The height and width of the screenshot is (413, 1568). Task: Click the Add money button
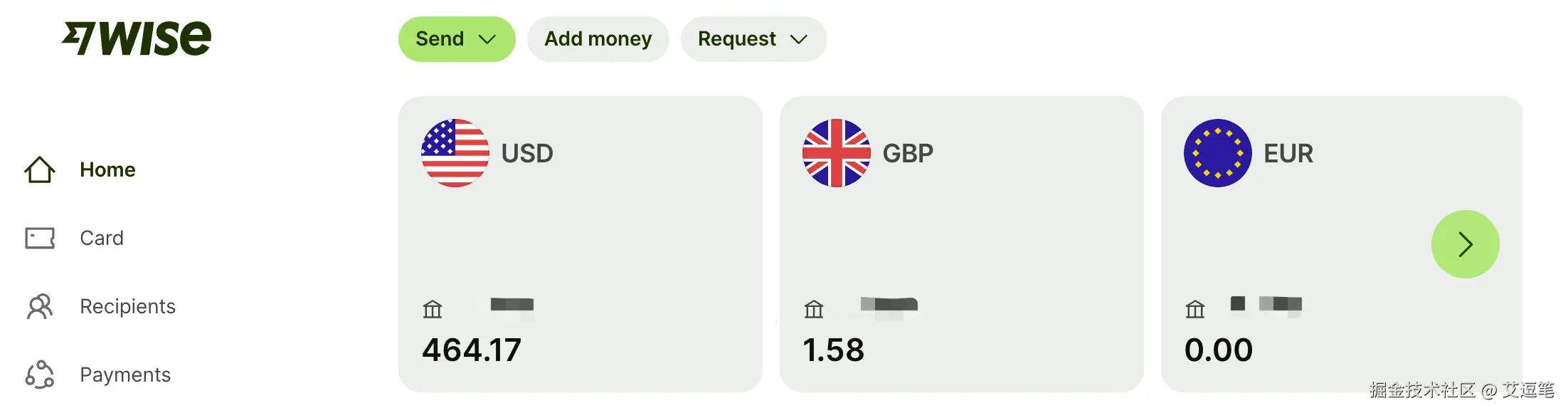click(x=598, y=39)
